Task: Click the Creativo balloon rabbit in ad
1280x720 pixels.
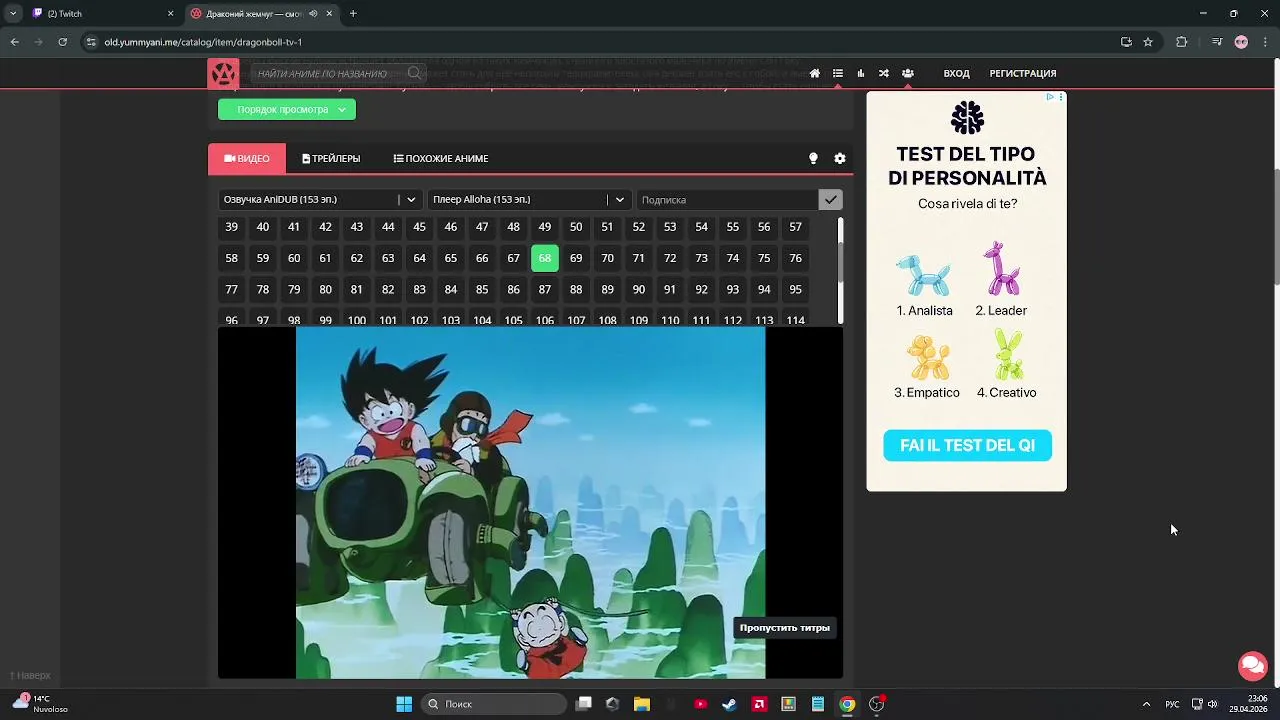Action: coord(1008,354)
